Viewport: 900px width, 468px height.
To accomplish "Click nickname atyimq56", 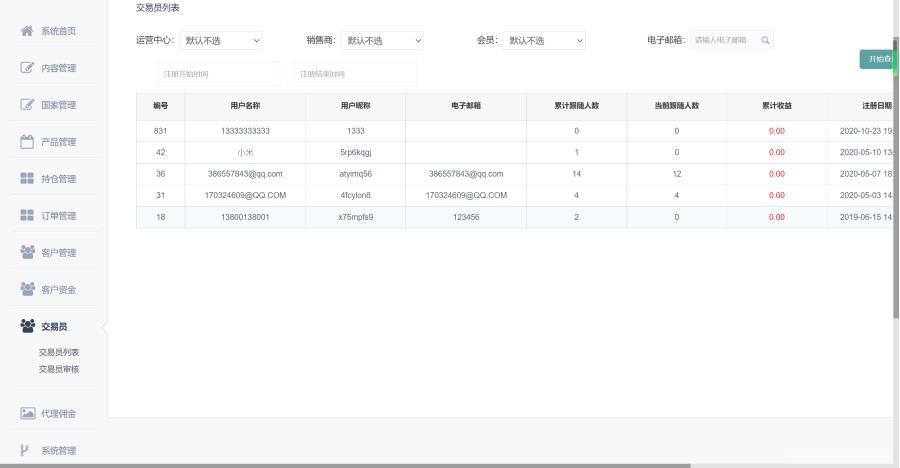I will (x=355, y=174).
